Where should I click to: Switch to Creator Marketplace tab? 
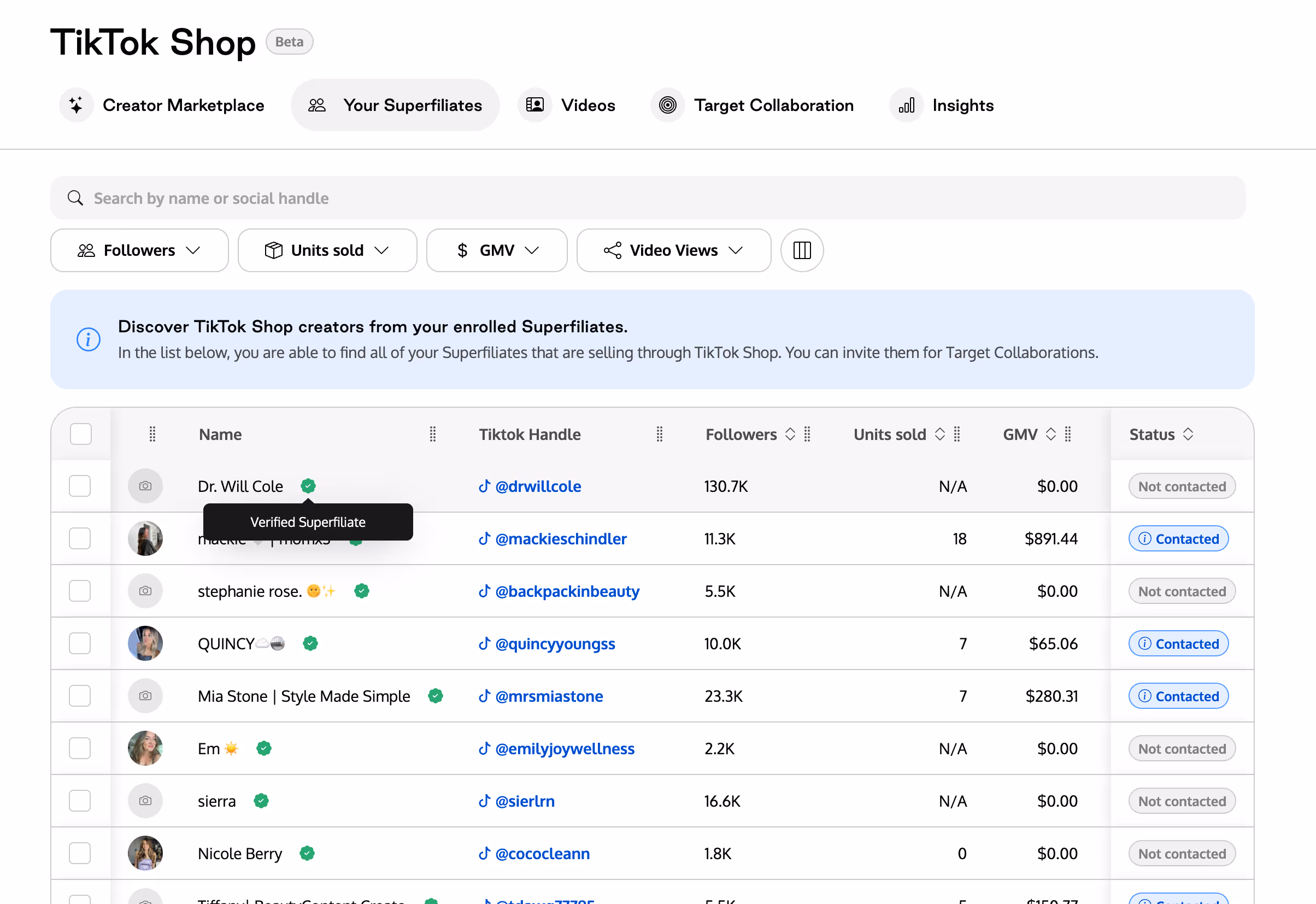(x=162, y=105)
